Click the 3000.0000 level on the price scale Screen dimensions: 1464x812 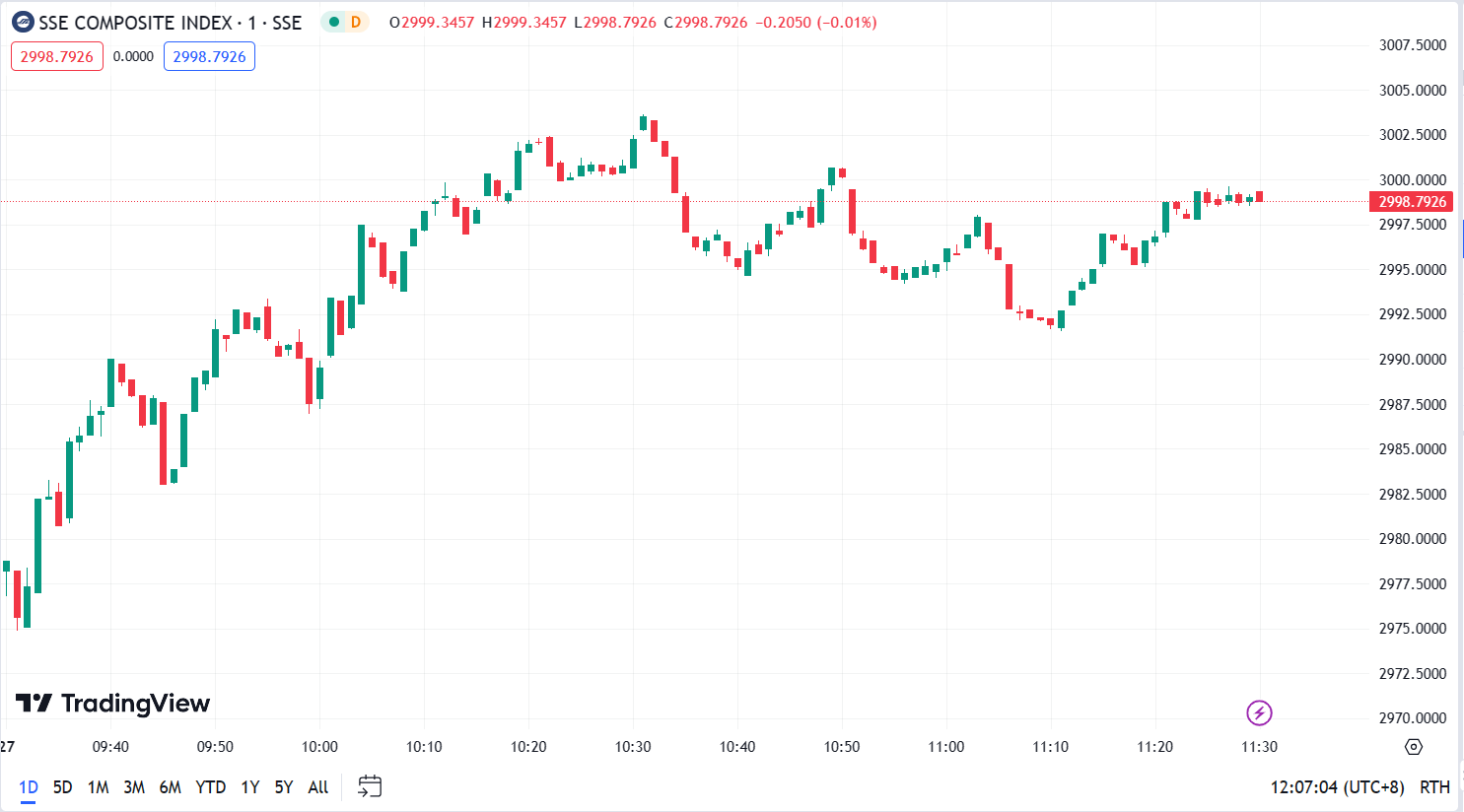pos(1412,179)
